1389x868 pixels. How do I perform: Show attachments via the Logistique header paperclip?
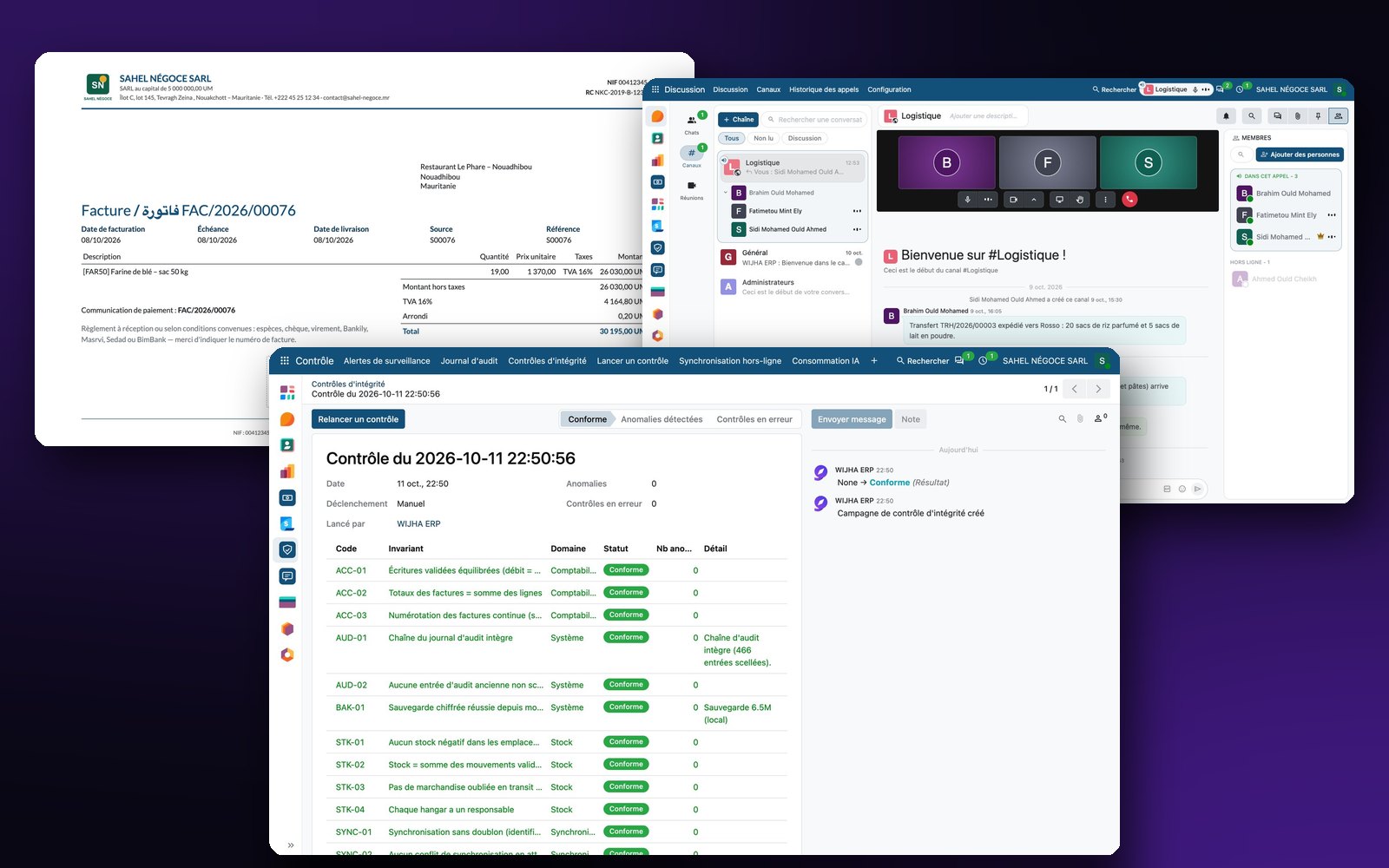1298,115
